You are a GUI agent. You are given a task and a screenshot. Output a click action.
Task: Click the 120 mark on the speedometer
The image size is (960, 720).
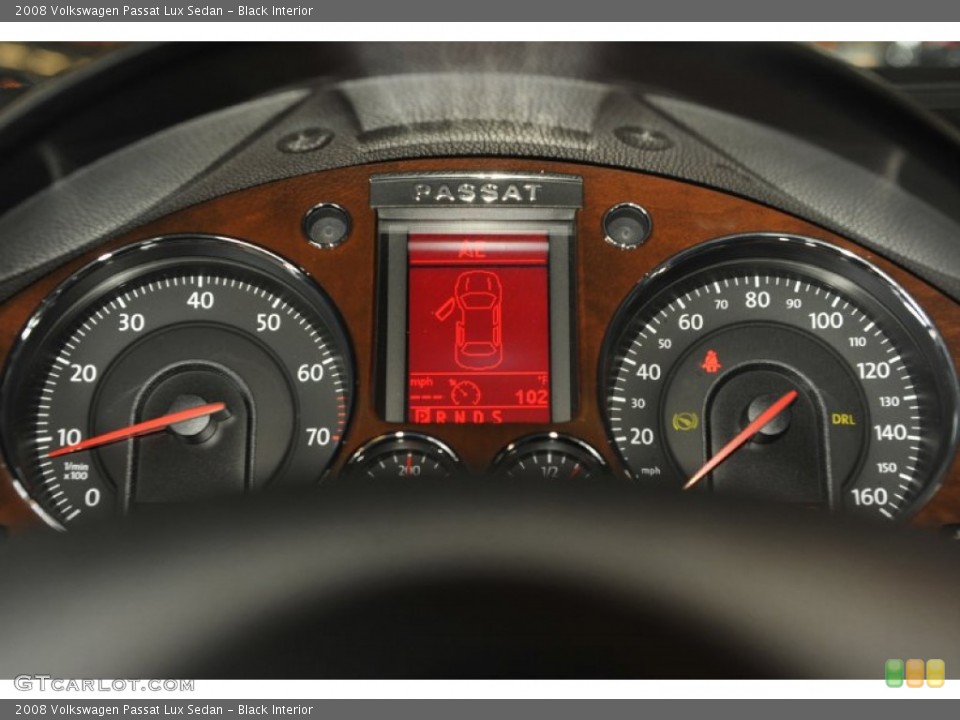(x=873, y=370)
